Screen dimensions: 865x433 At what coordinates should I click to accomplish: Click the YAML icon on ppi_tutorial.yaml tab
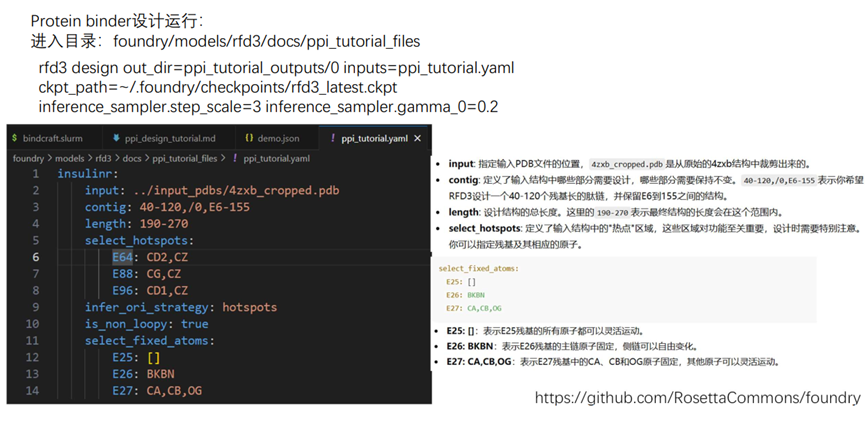(x=331, y=138)
